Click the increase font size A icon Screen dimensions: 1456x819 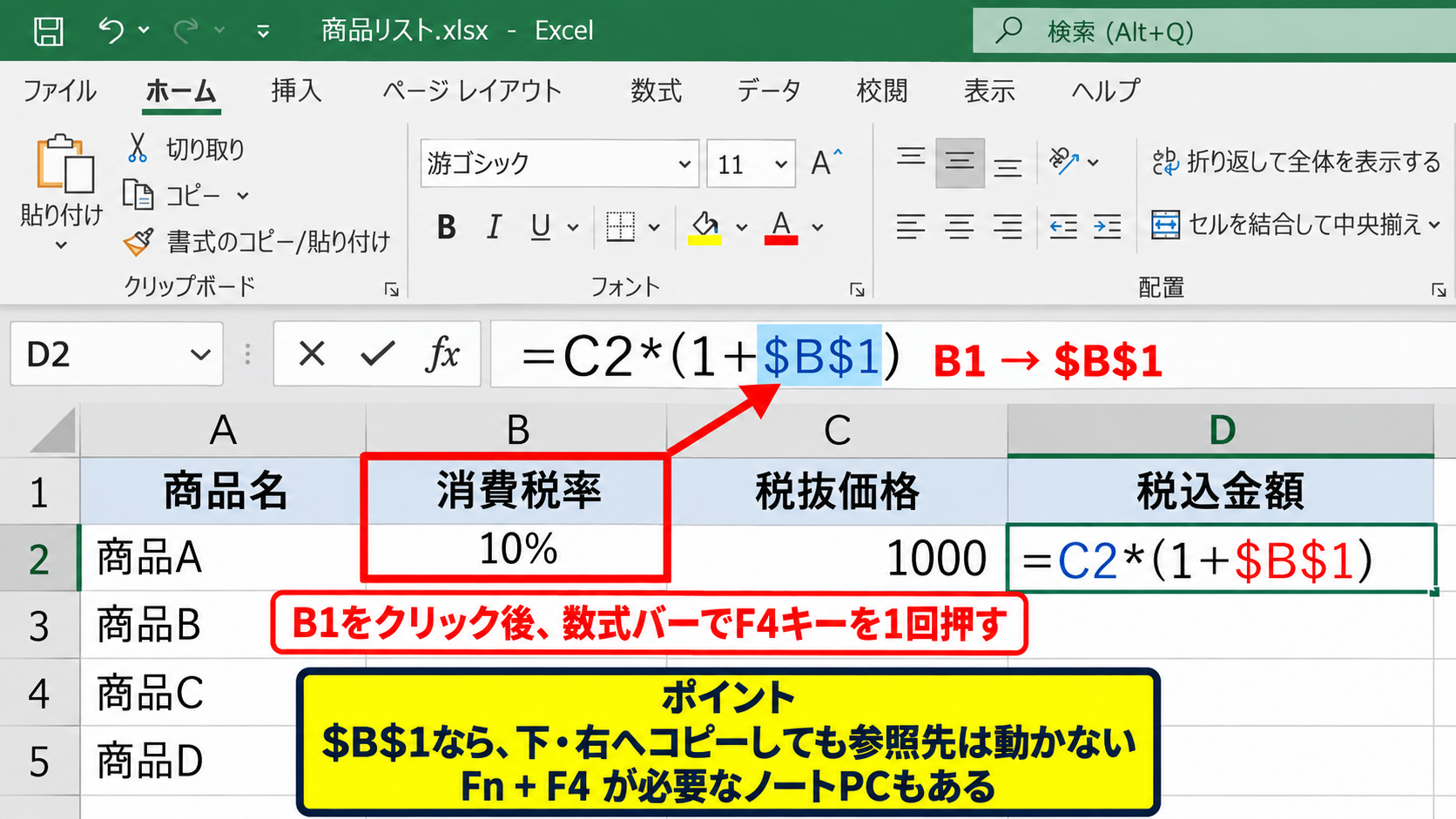pyautogui.click(x=826, y=162)
